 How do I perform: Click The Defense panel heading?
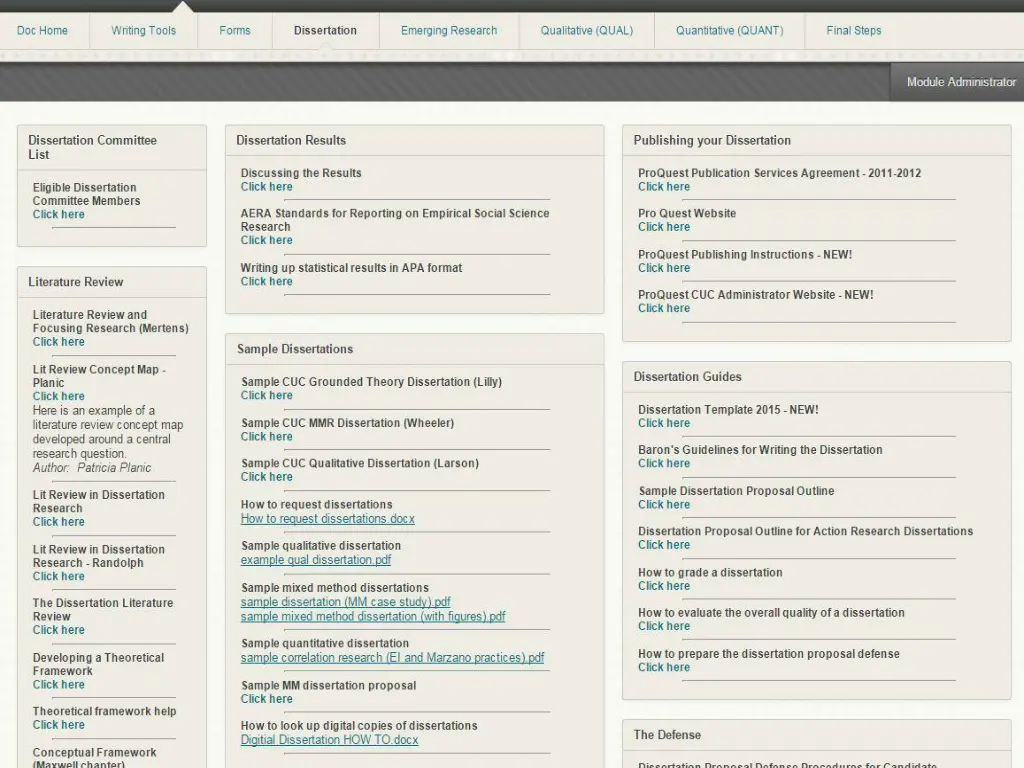point(667,735)
